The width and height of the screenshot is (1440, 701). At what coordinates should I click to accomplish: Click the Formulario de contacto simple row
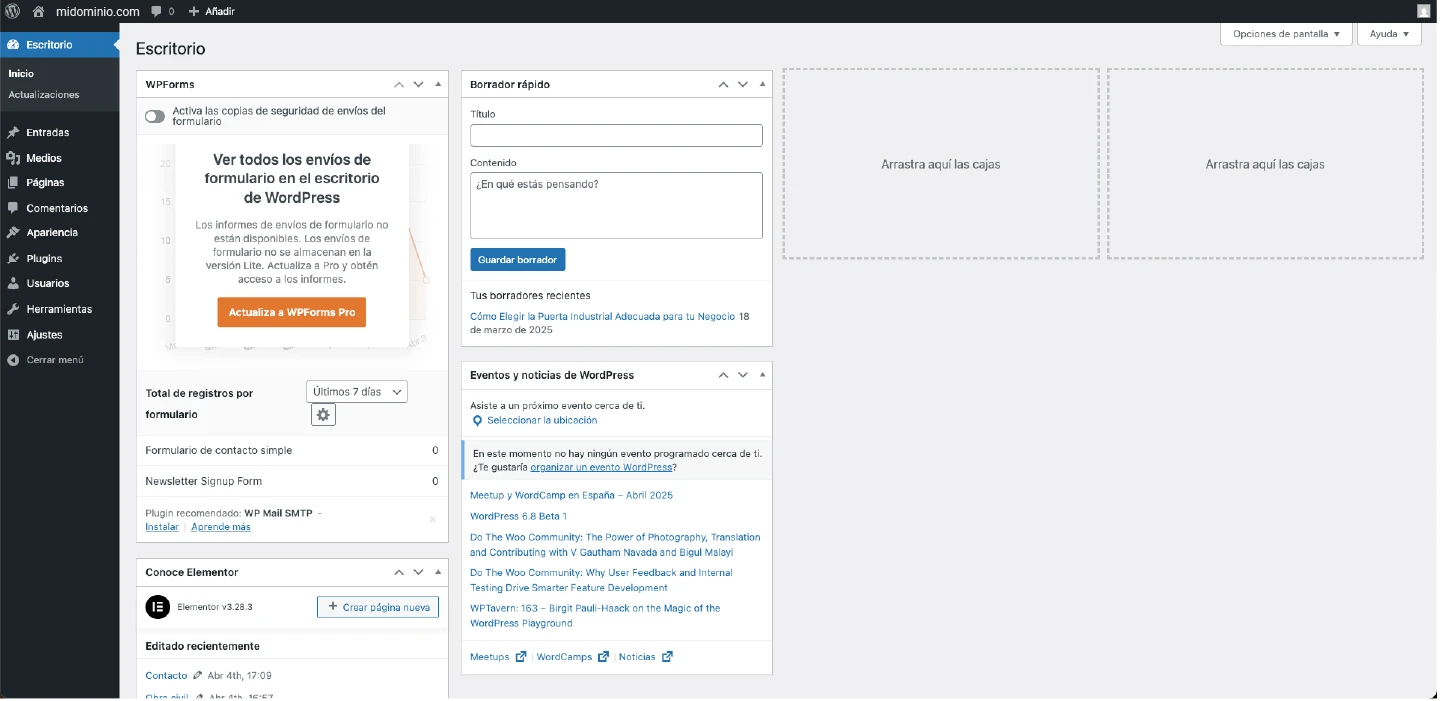click(292, 451)
